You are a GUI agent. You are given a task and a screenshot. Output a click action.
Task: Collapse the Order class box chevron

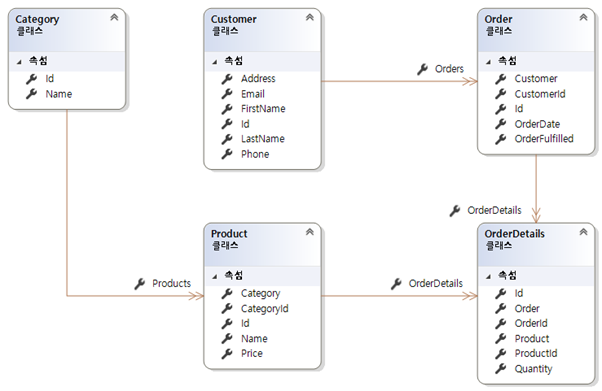pos(584,17)
